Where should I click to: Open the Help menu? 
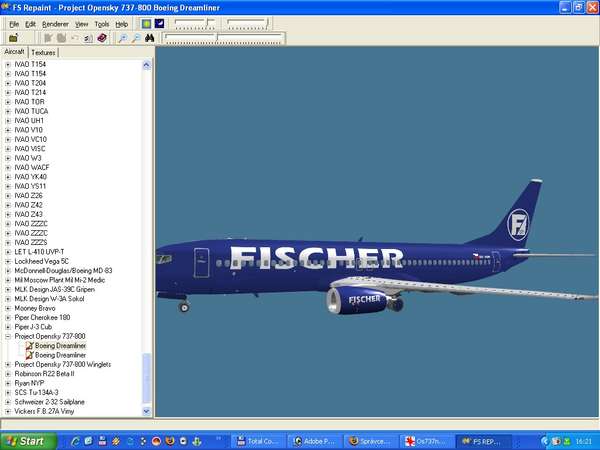[x=122, y=24]
